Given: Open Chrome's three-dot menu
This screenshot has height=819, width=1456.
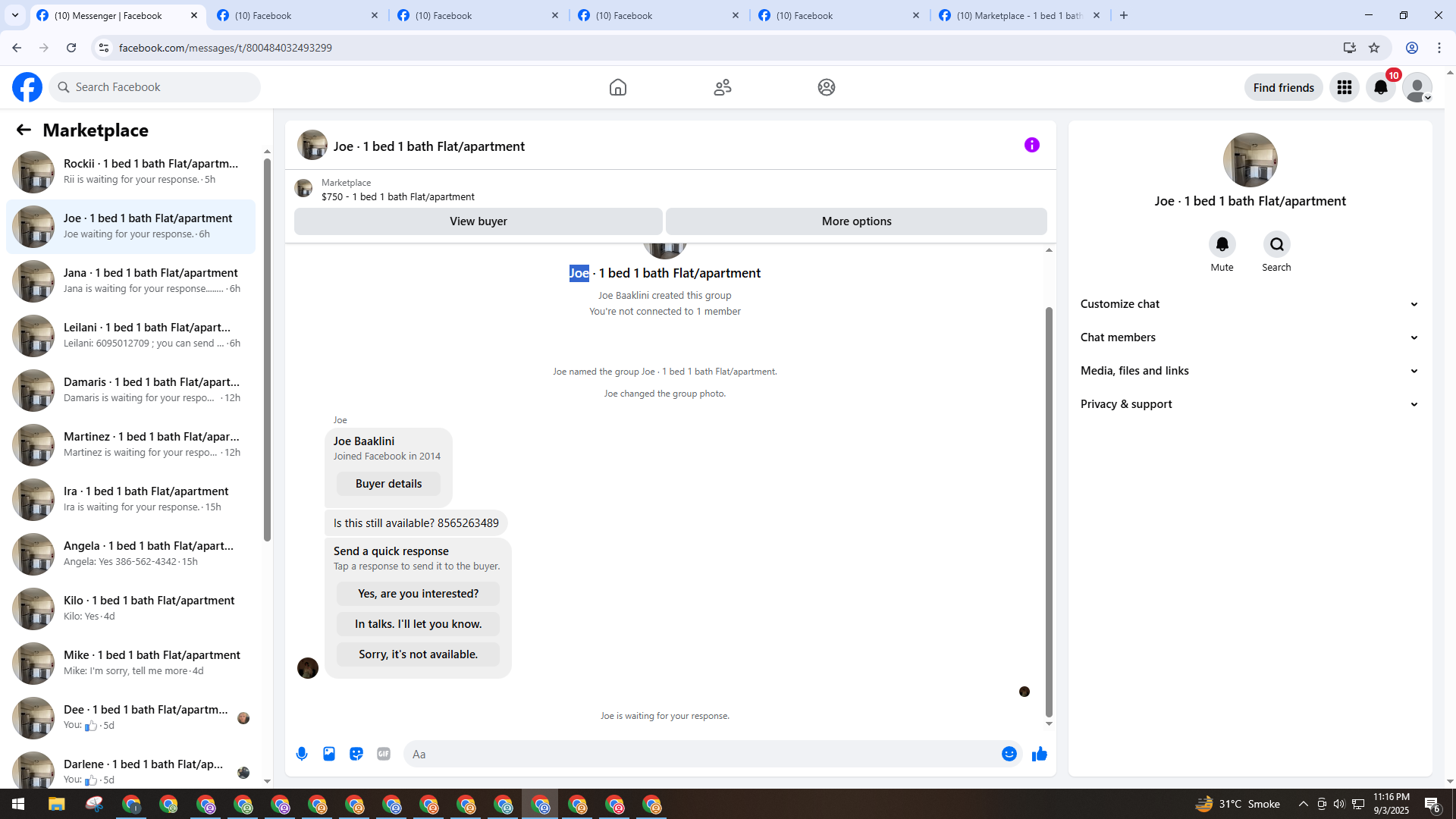Looking at the screenshot, I should [1439, 48].
